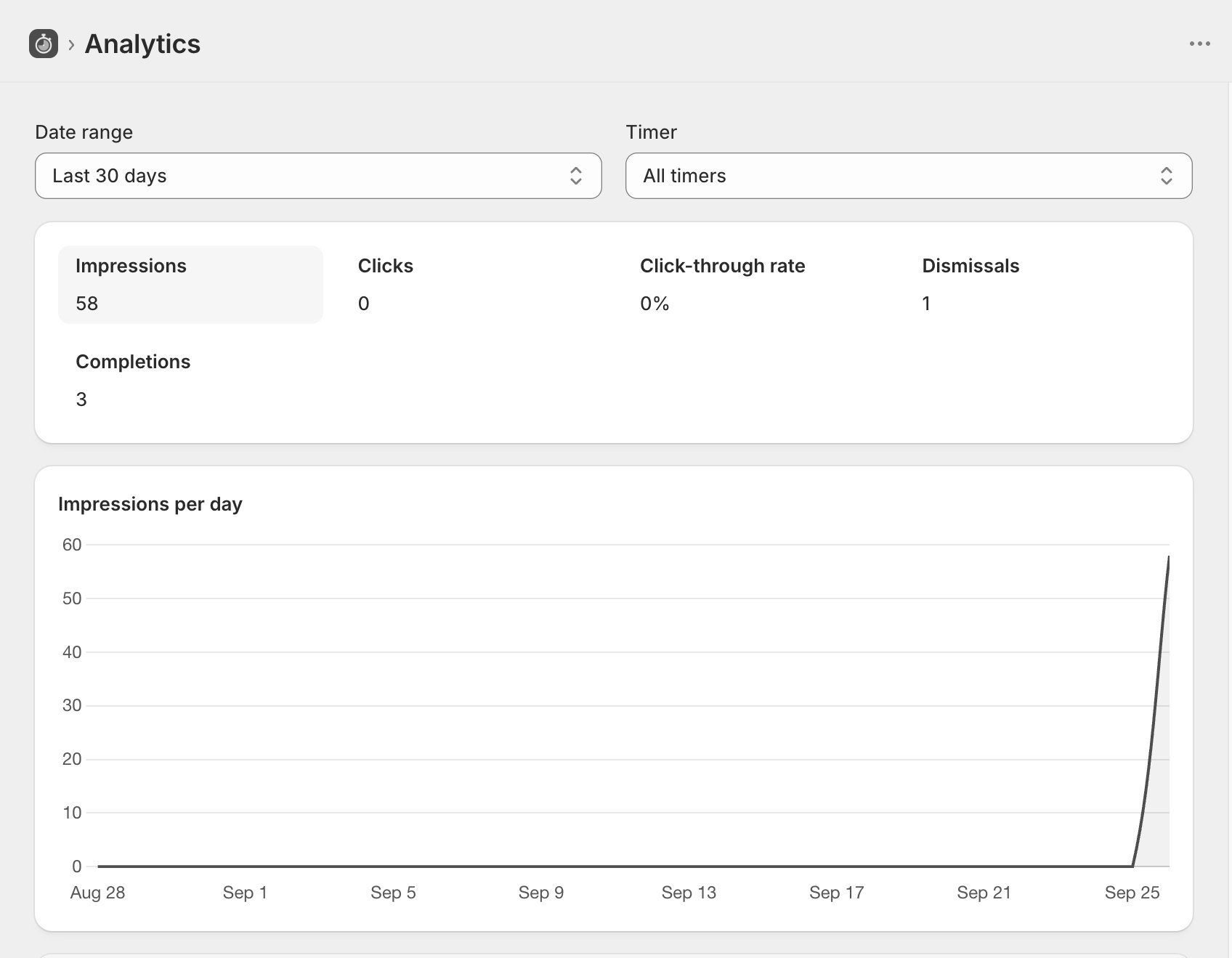Click the Date range label
The height and width of the screenshot is (958, 1232).
click(84, 132)
